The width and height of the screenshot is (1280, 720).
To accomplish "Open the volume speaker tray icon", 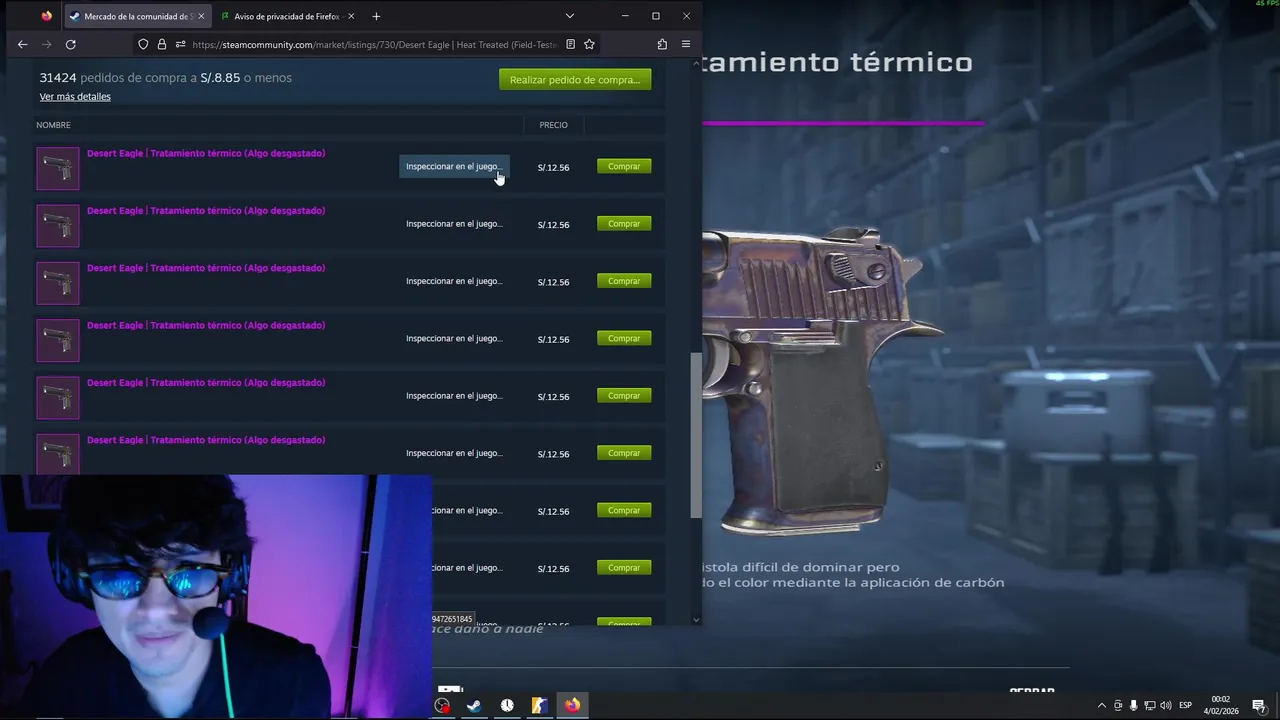I will pos(1165,705).
